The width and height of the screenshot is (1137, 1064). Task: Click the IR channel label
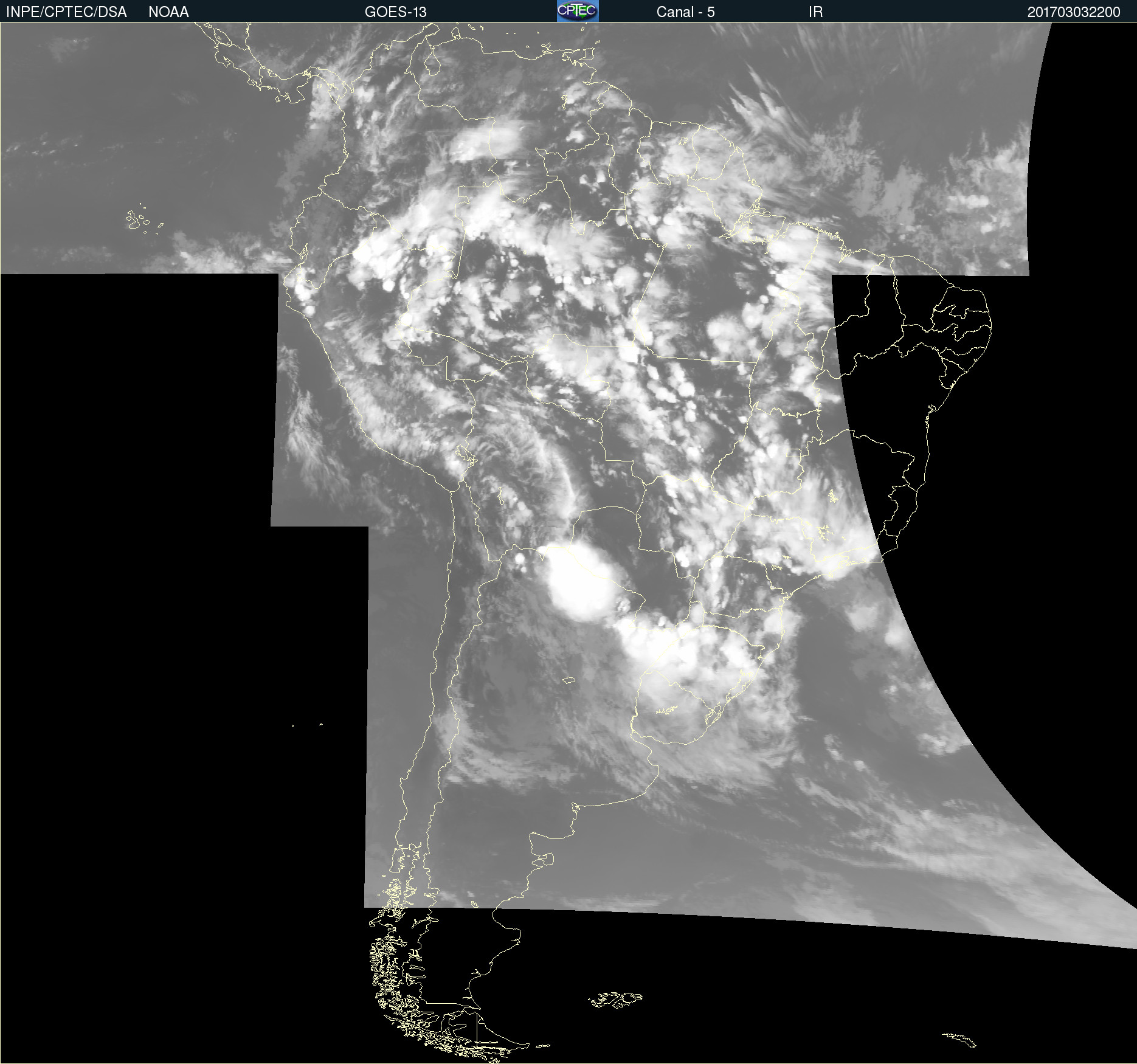click(815, 12)
